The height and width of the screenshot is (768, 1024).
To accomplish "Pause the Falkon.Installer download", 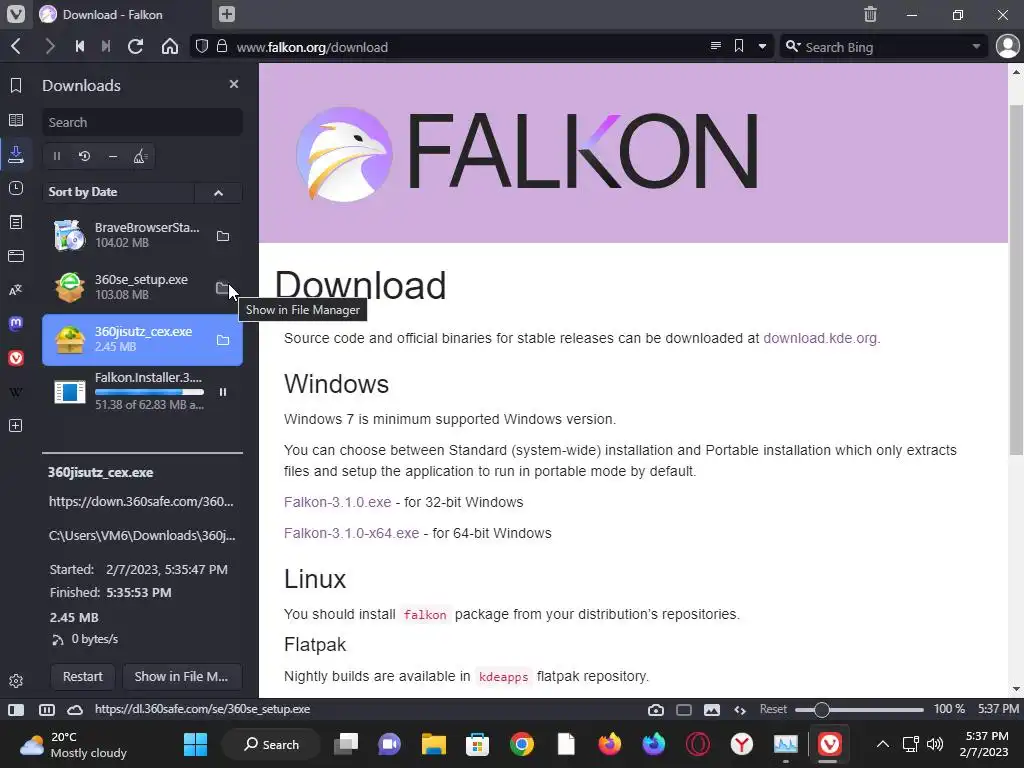I will pos(223,392).
